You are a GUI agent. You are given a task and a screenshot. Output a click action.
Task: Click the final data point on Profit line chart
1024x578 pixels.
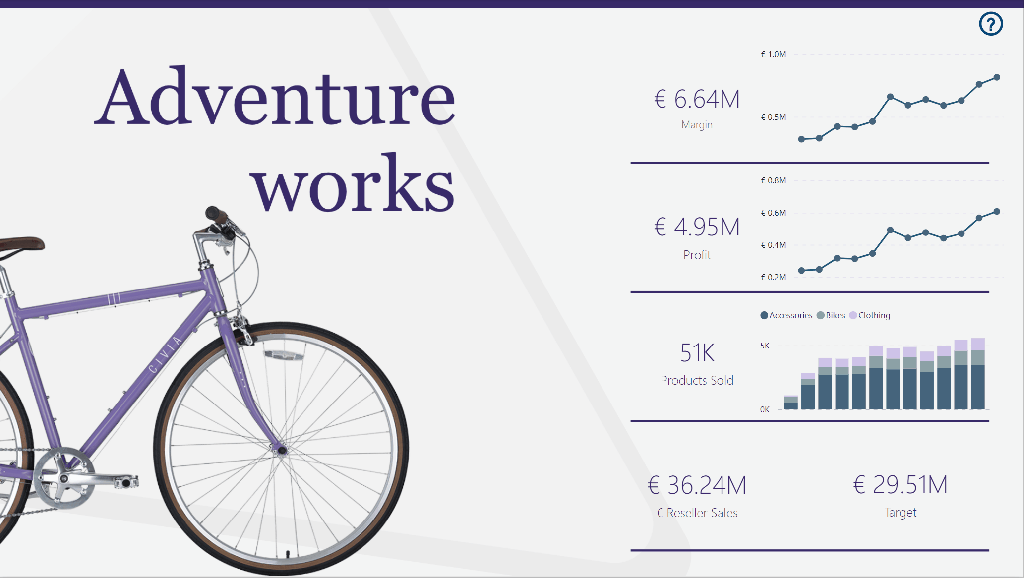pos(997,211)
